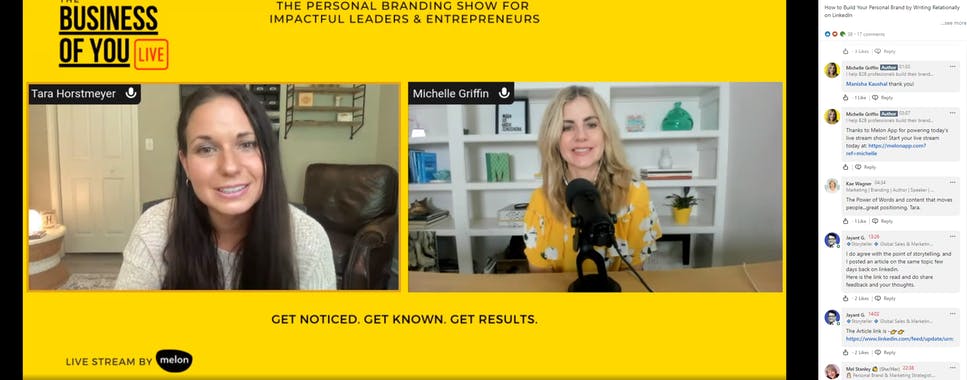Open Jayant G.'s profile avatar
This screenshot has width=967, height=380.
point(832,240)
